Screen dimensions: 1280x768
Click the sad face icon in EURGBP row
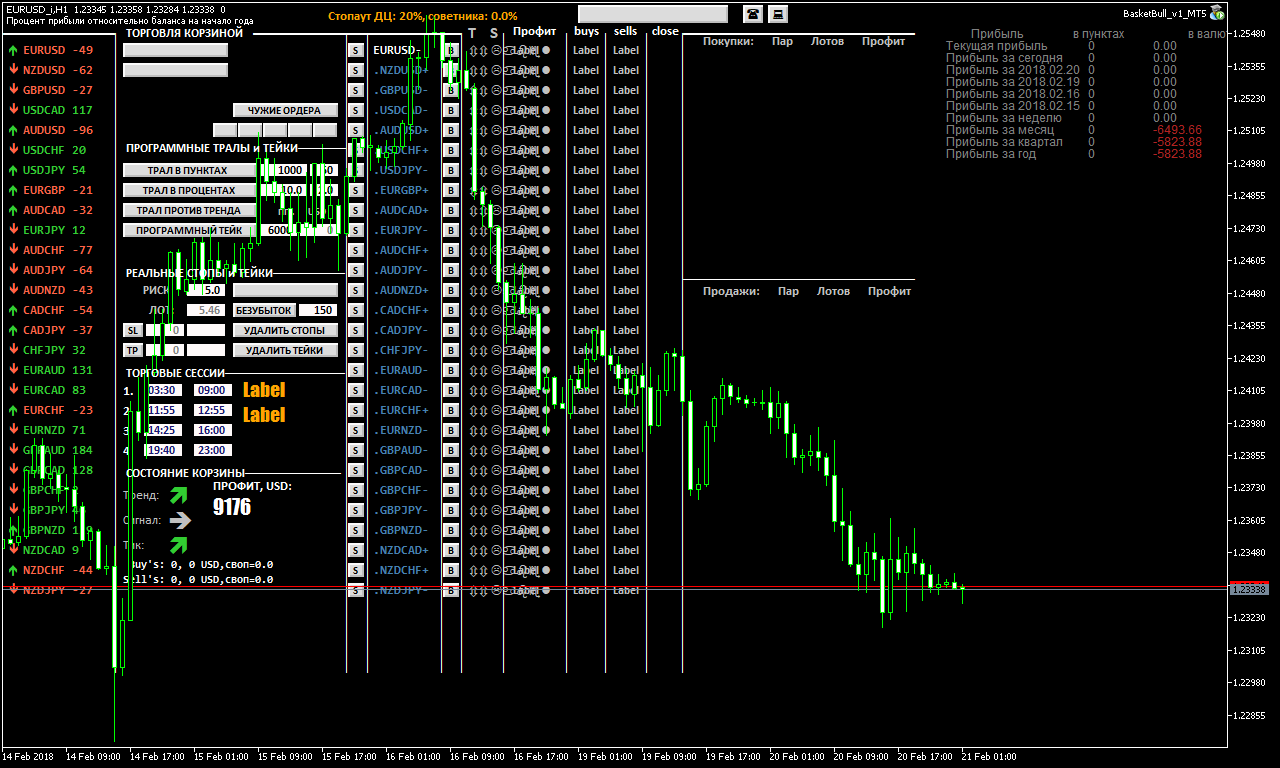(x=498, y=190)
